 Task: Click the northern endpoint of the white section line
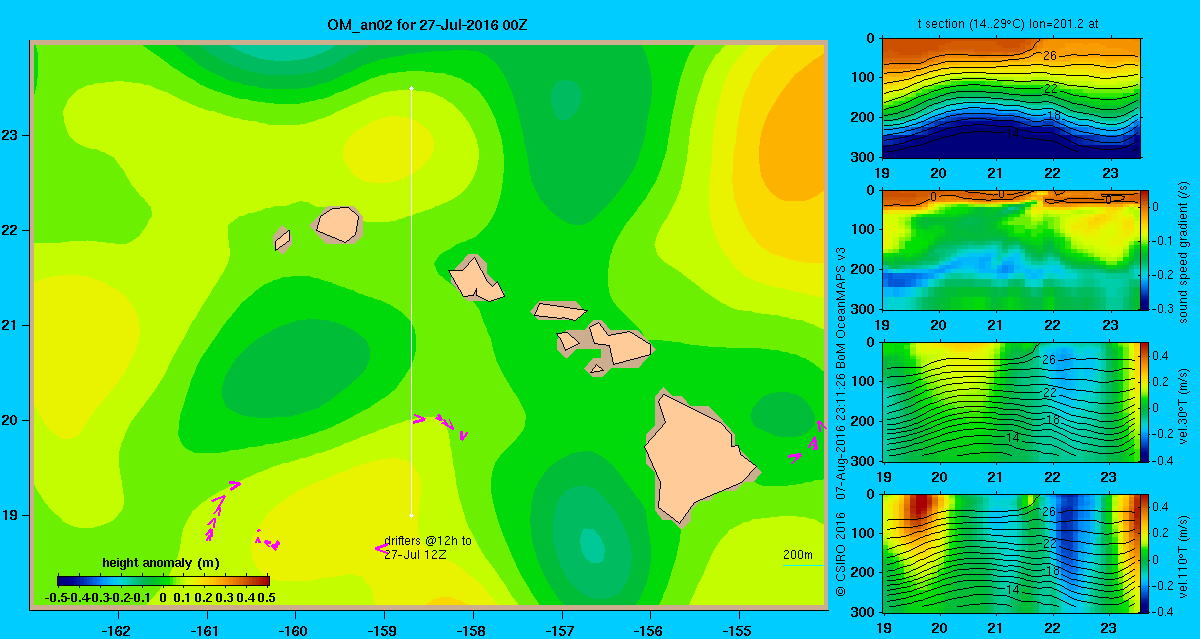(411, 89)
